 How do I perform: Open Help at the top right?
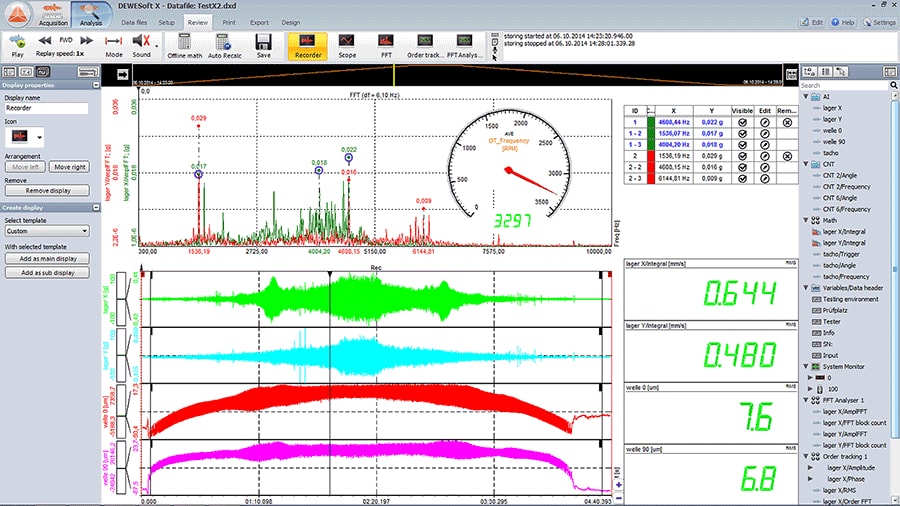[x=843, y=22]
